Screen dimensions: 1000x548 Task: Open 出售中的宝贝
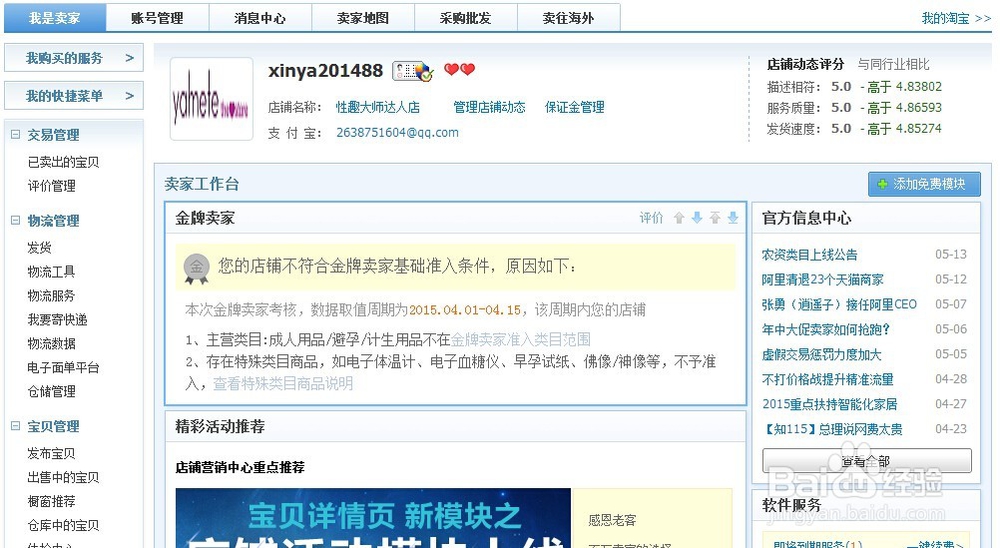click(x=63, y=477)
